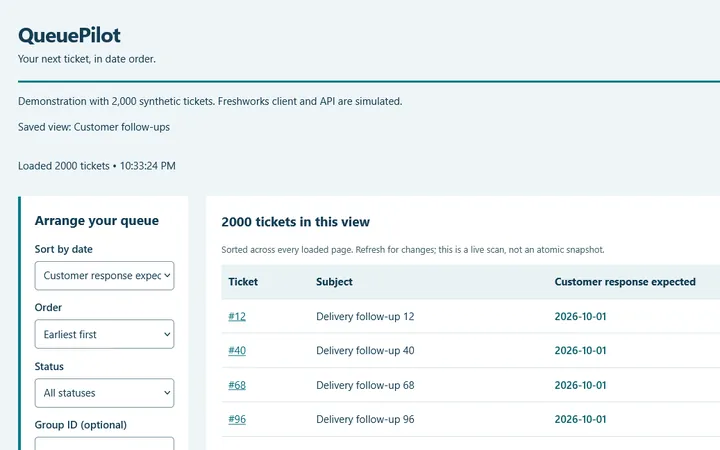Click the Sorted across every loaded page note

[413, 250]
